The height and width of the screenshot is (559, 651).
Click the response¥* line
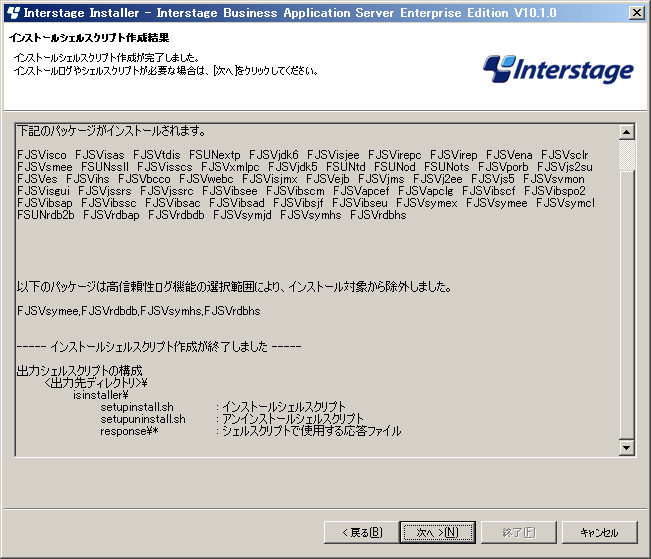[x=129, y=431]
